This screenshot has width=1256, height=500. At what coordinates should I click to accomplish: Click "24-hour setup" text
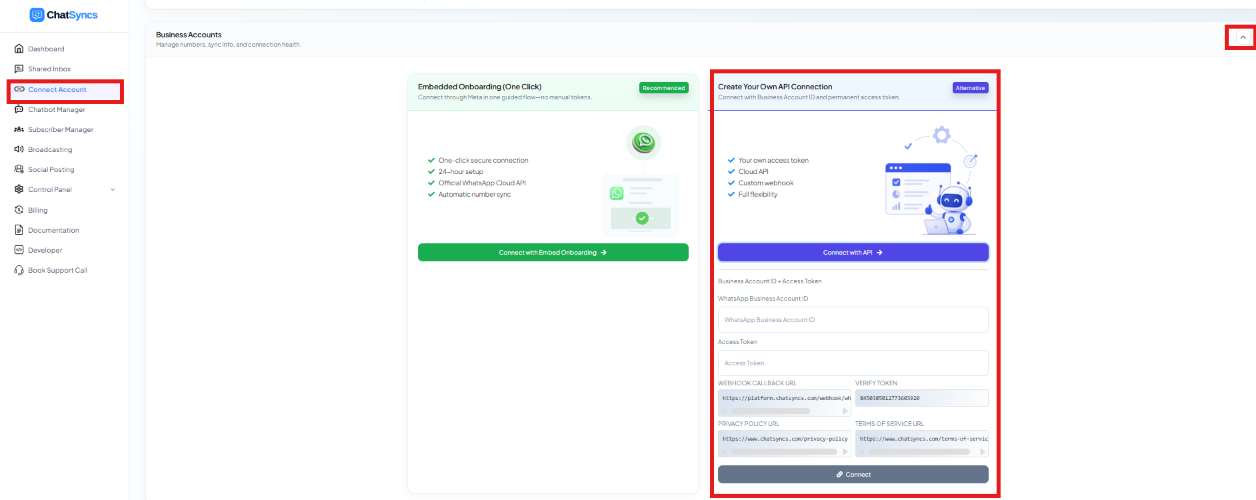click(461, 171)
